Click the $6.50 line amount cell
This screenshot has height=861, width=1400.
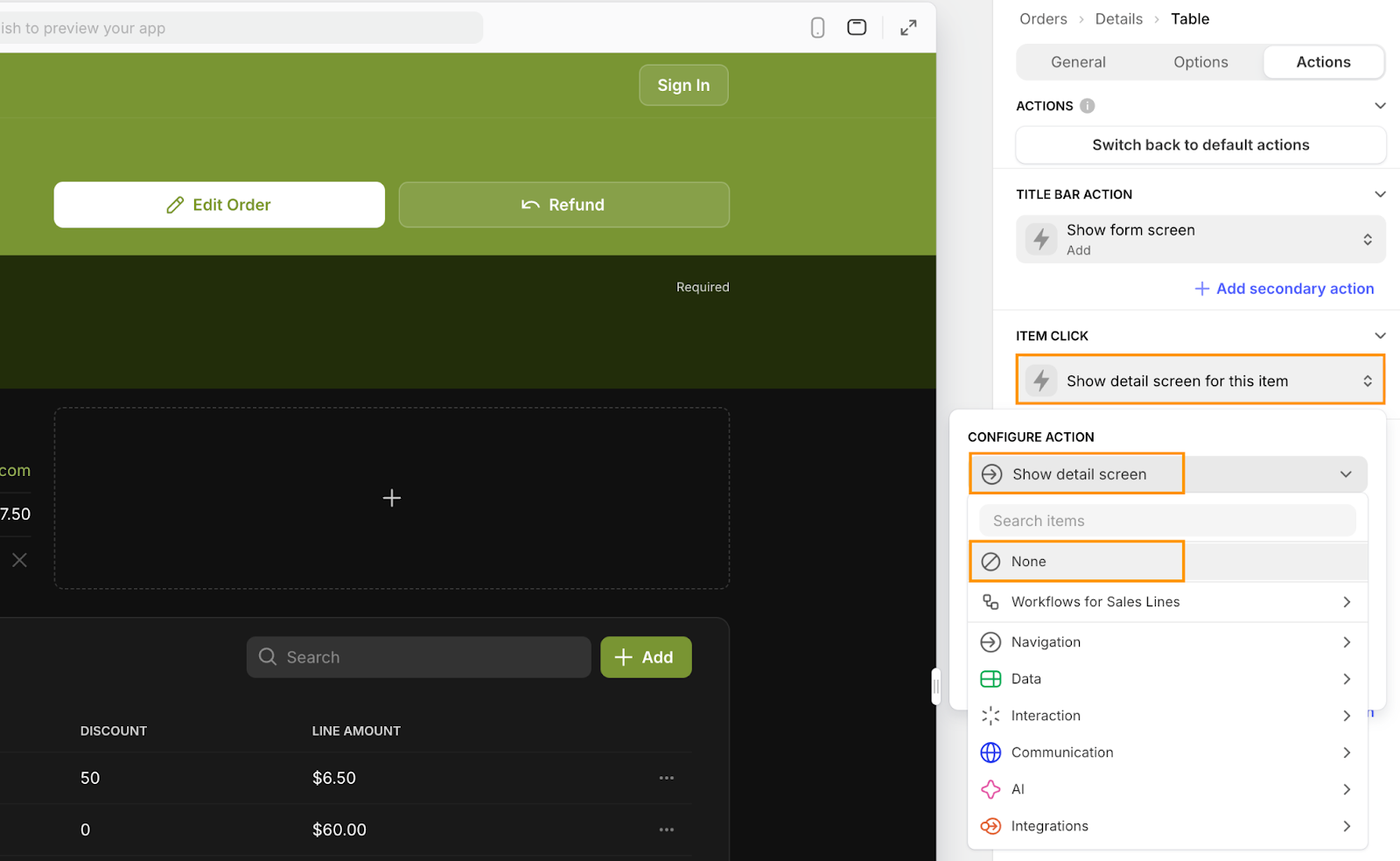tap(334, 778)
